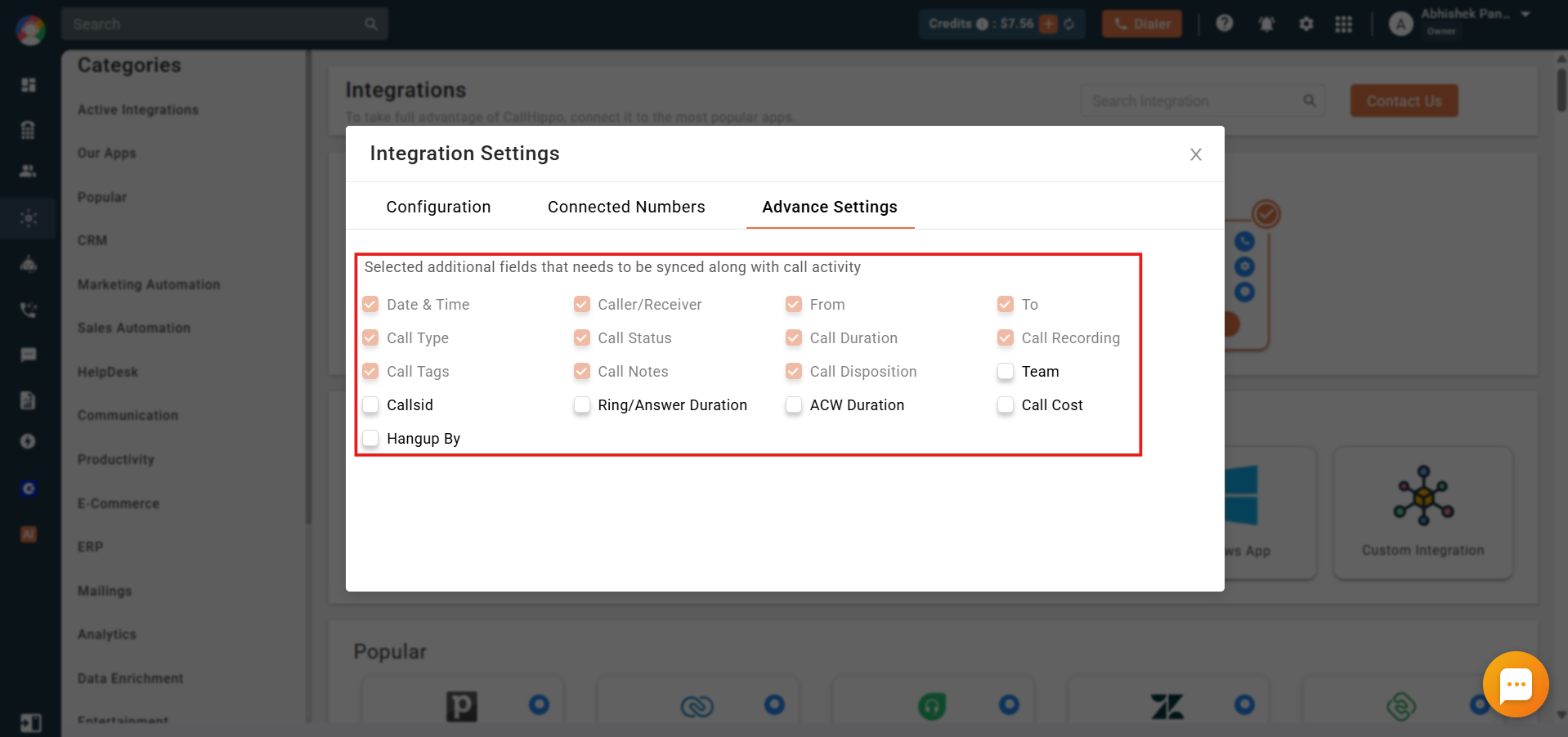Open the help question mark icon
The width and height of the screenshot is (1568, 737).
1224,23
